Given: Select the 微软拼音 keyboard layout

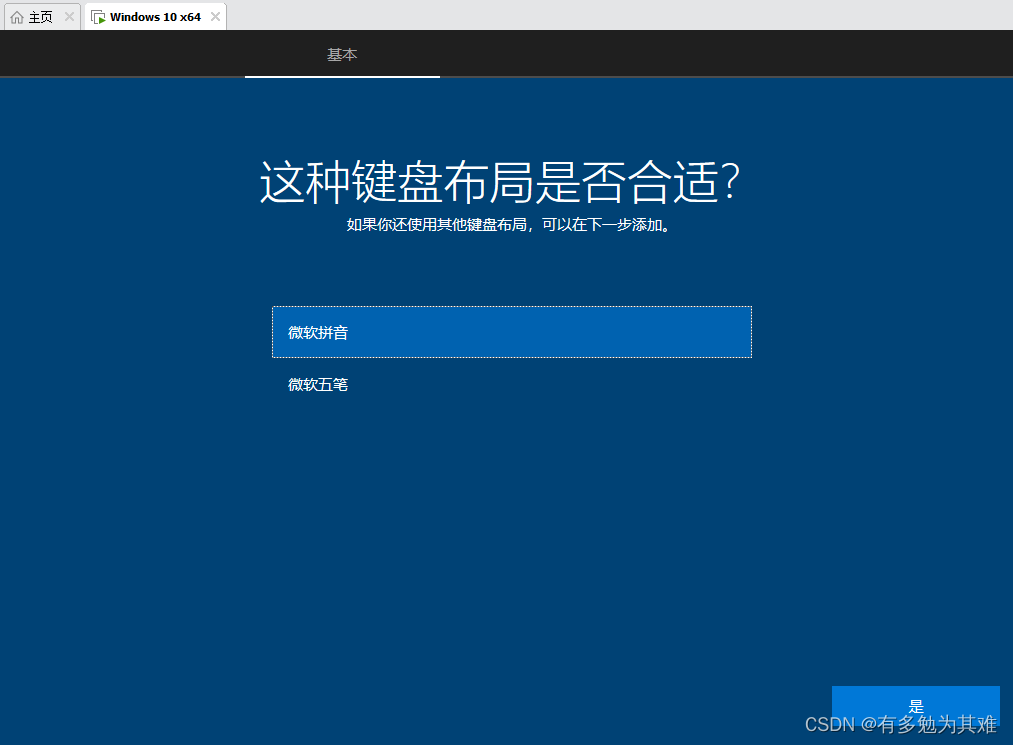Looking at the screenshot, I should pyautogui.click(x=512, y=332).
